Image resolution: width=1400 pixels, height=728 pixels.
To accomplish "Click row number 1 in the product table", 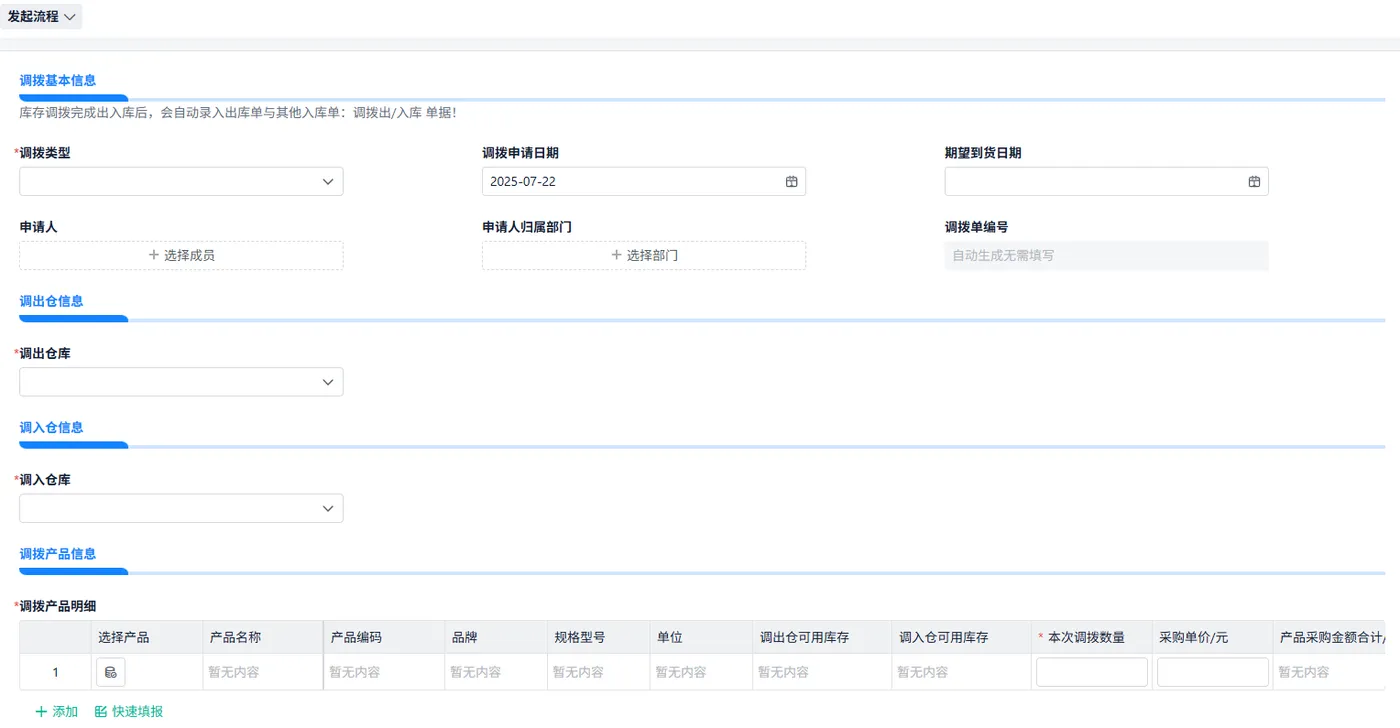I will click(x=55, y=672).
